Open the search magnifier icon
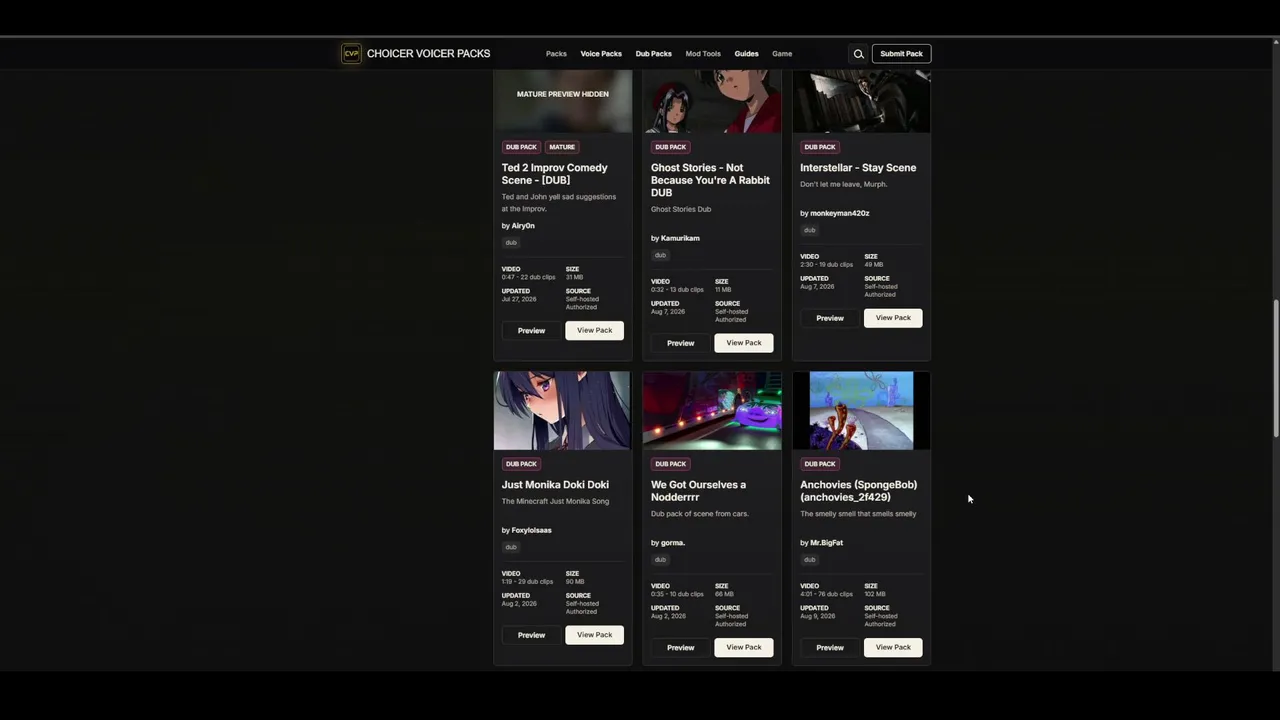The width and height of the screenshot is (1280, 720). click(858, 54)
